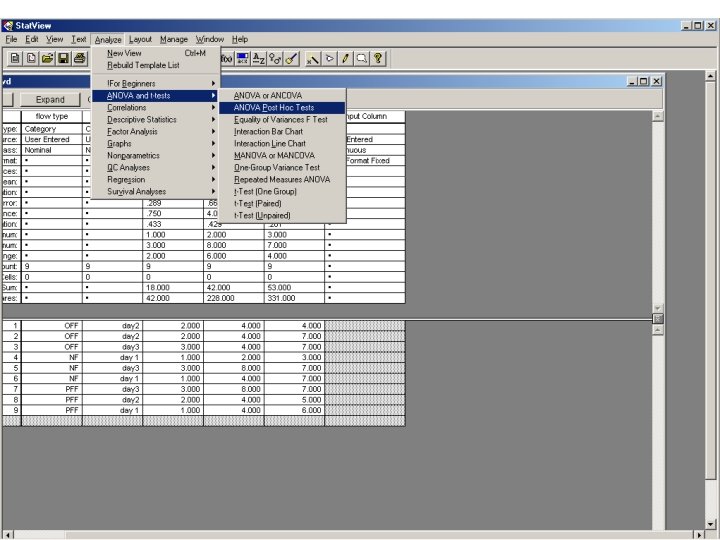
Task: Click the horizontal scrollbar left arrow
Action: tap(7, 535)
